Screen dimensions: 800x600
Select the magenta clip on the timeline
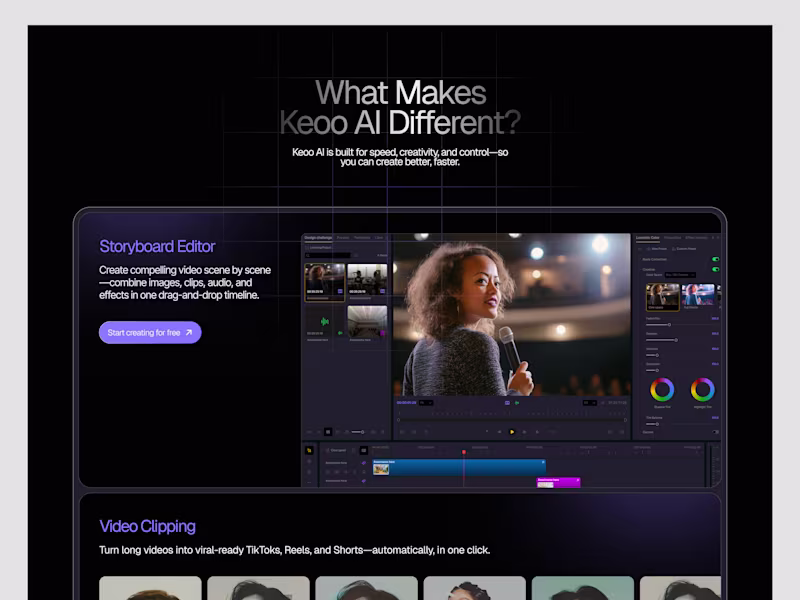pyautogui.click(x=559, y=483)
